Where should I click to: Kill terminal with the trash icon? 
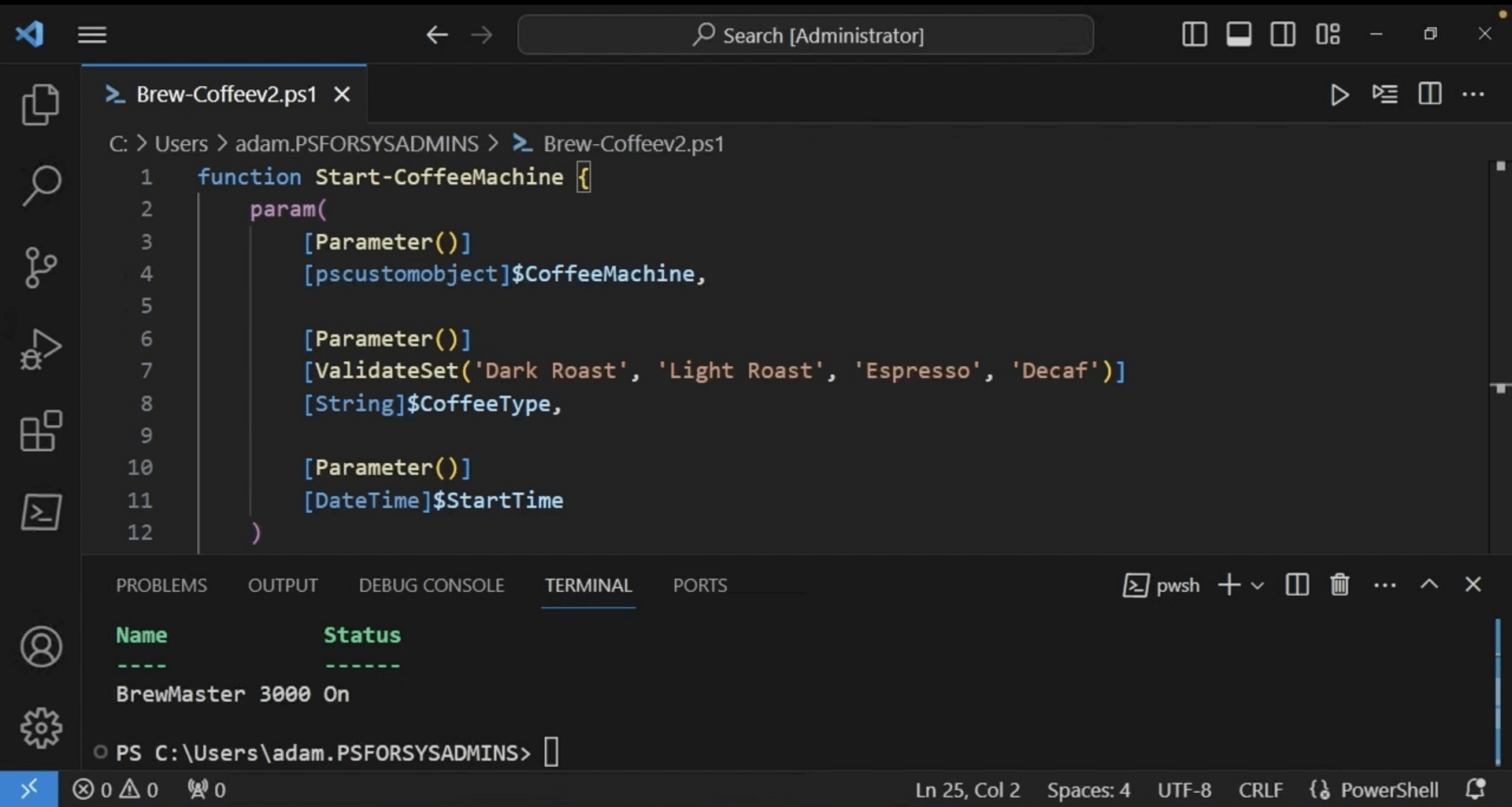coord(1340,585)
